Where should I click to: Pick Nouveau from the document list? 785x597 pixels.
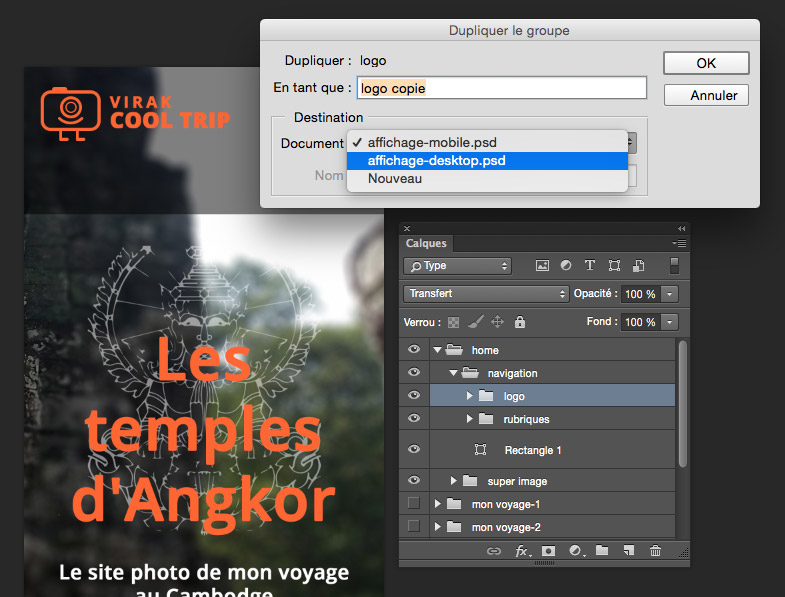click(x=487, y=179)
